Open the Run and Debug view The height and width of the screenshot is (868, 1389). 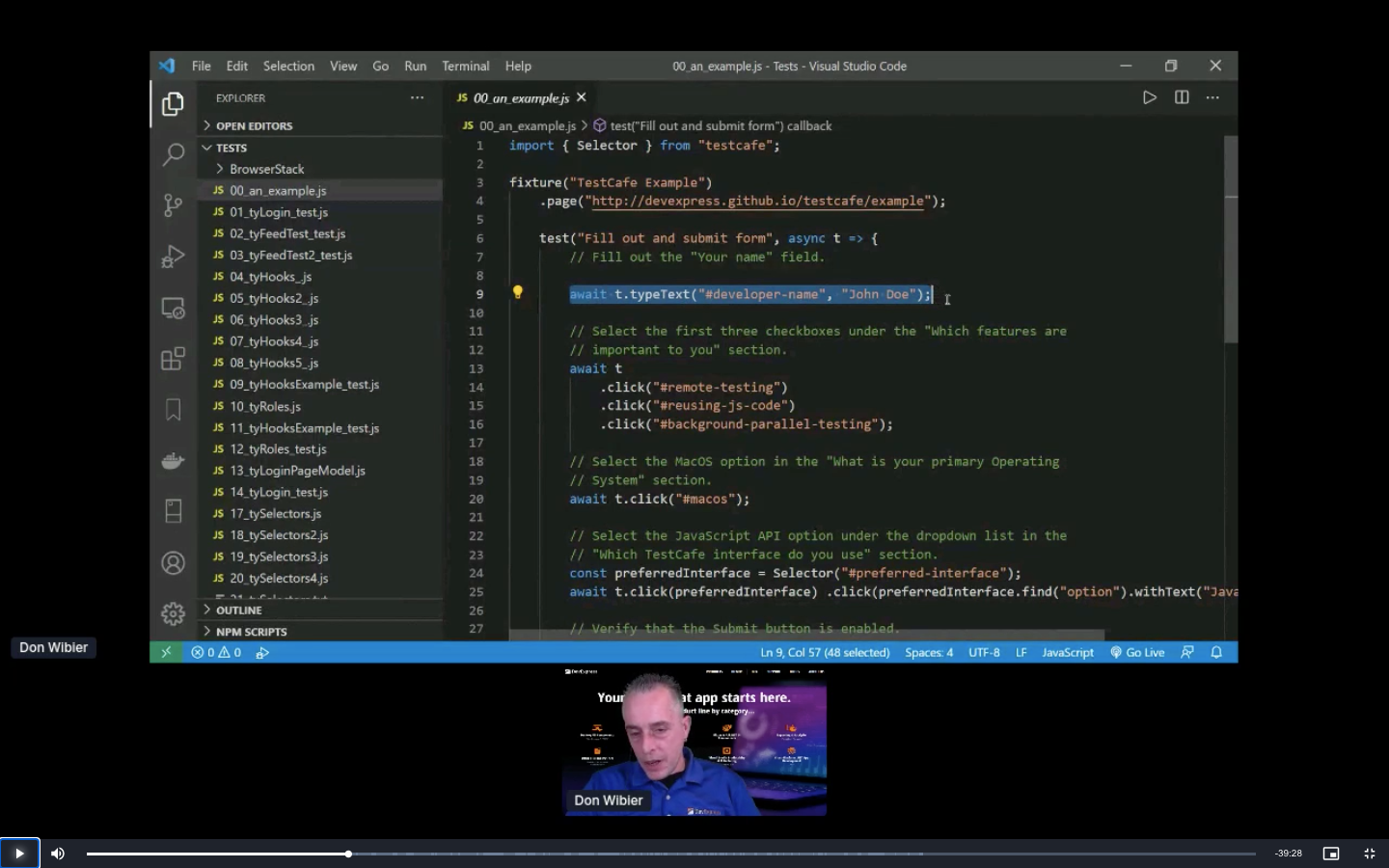click(x=173, y=257)
